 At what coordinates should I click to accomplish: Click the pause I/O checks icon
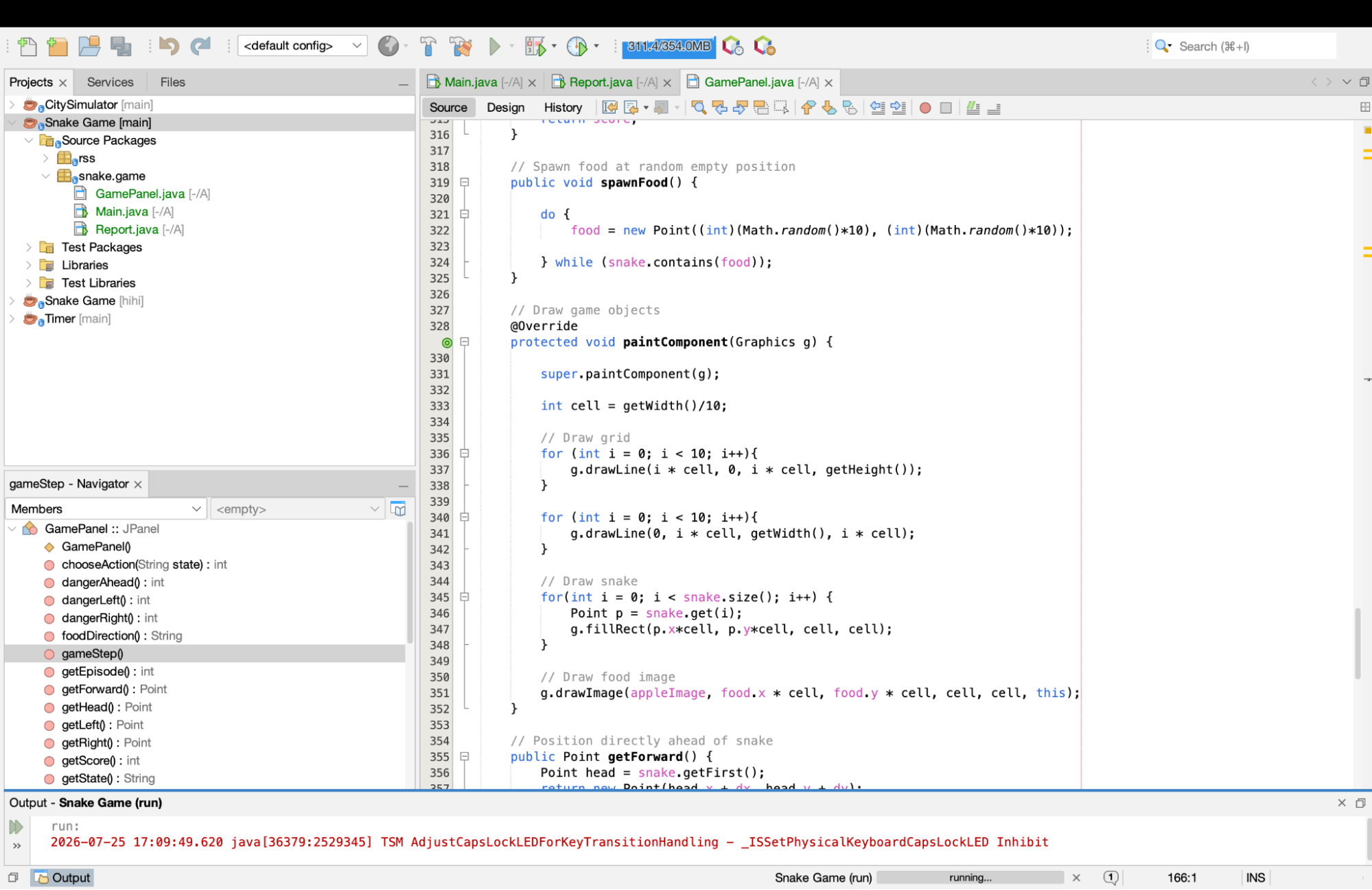[x=765, y=46]
